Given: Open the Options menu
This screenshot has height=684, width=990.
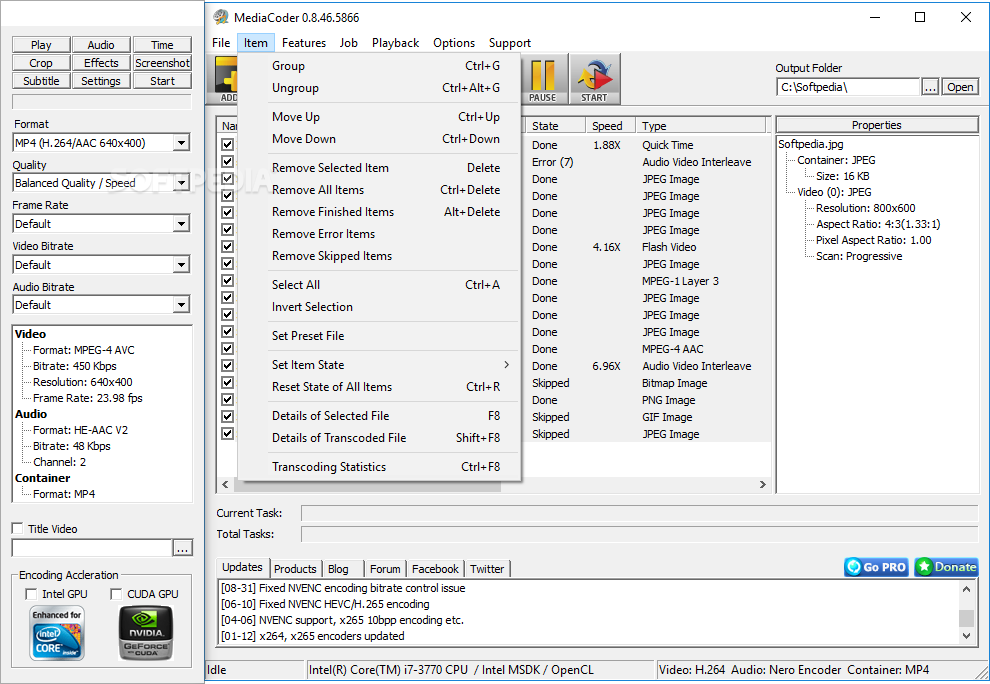Looking at the screenshot, I should point(454,43).
